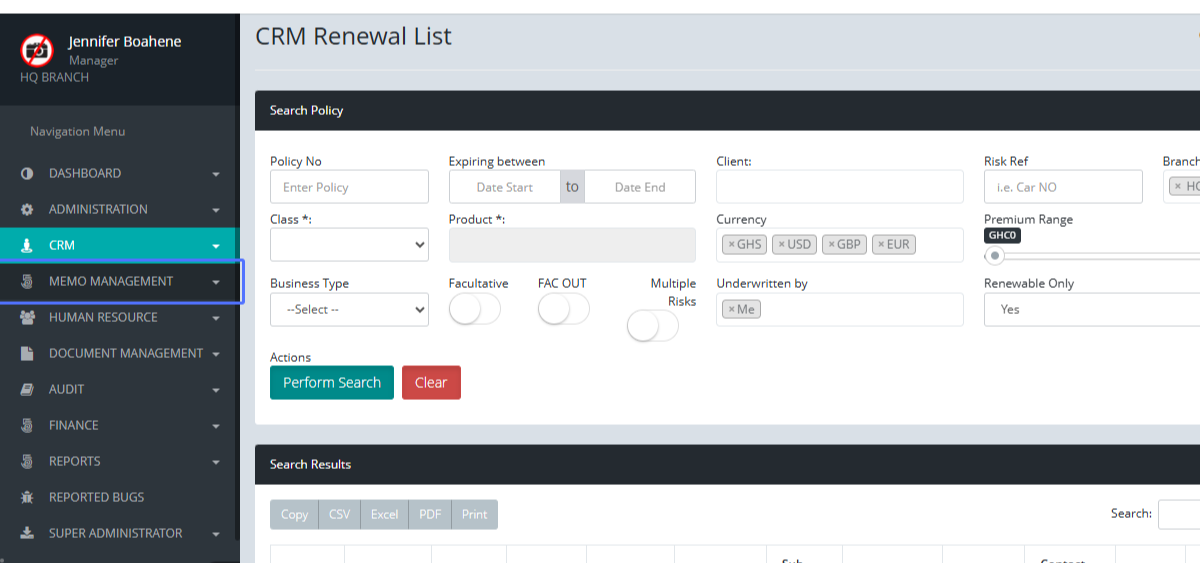This screenshot has height=563, width=1200.
Task: Click the Premium Range slider handle
Action: tap(995, 256)
